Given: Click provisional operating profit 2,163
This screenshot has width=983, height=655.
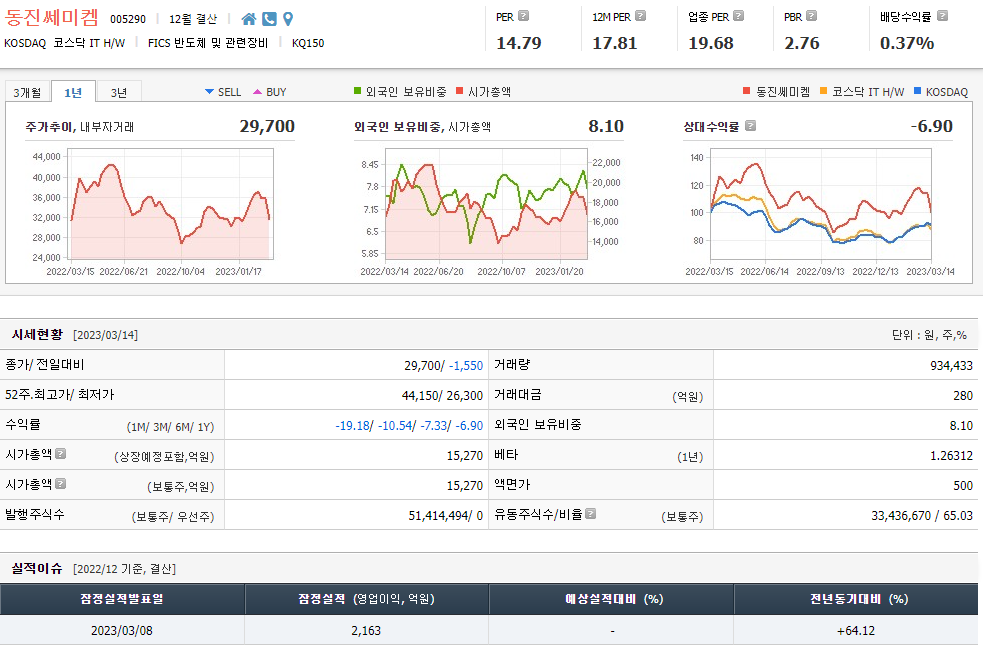Looking at the screenshot, I should point(366,631).
